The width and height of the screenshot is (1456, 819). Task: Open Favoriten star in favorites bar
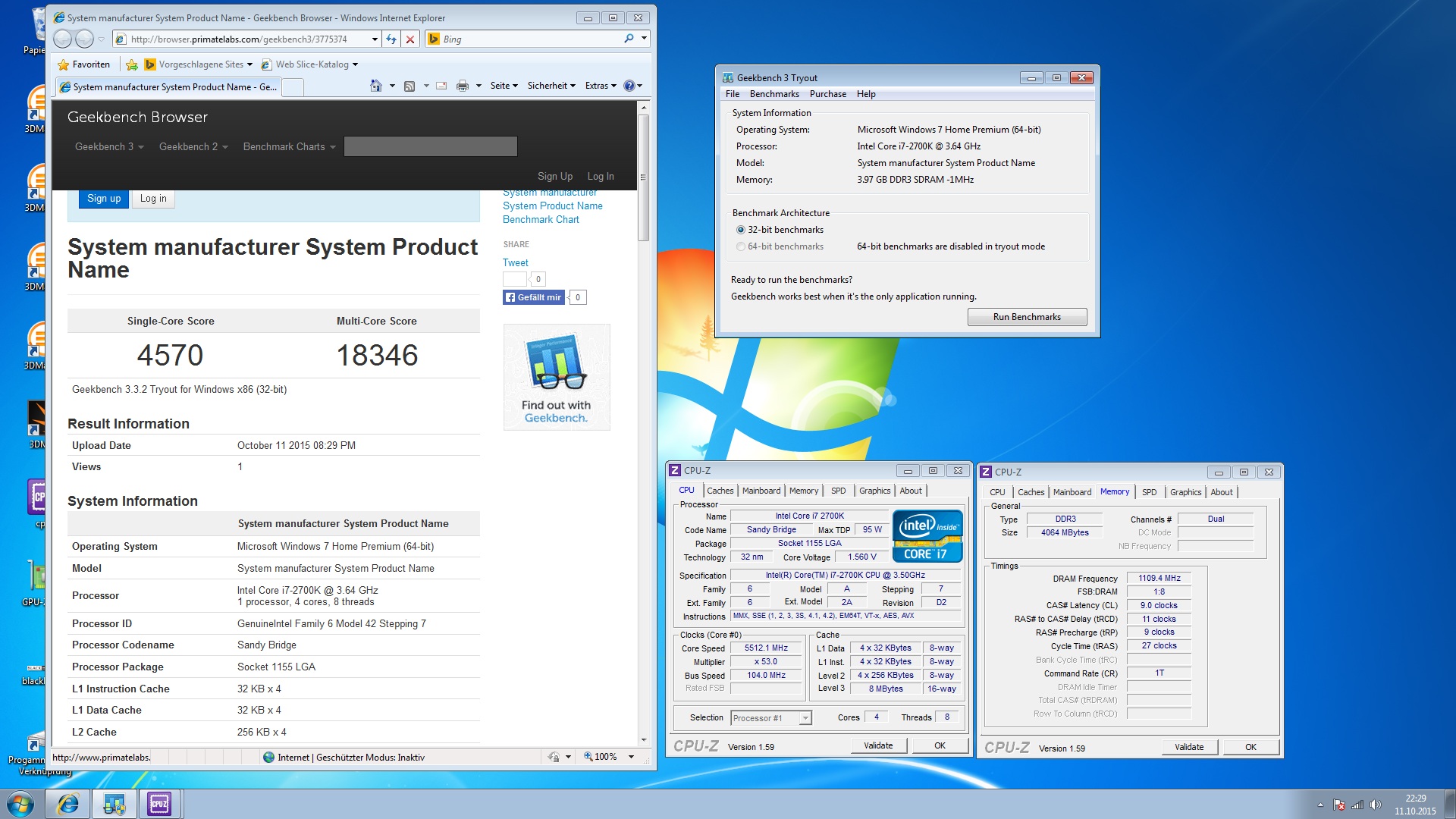[84, 64]
